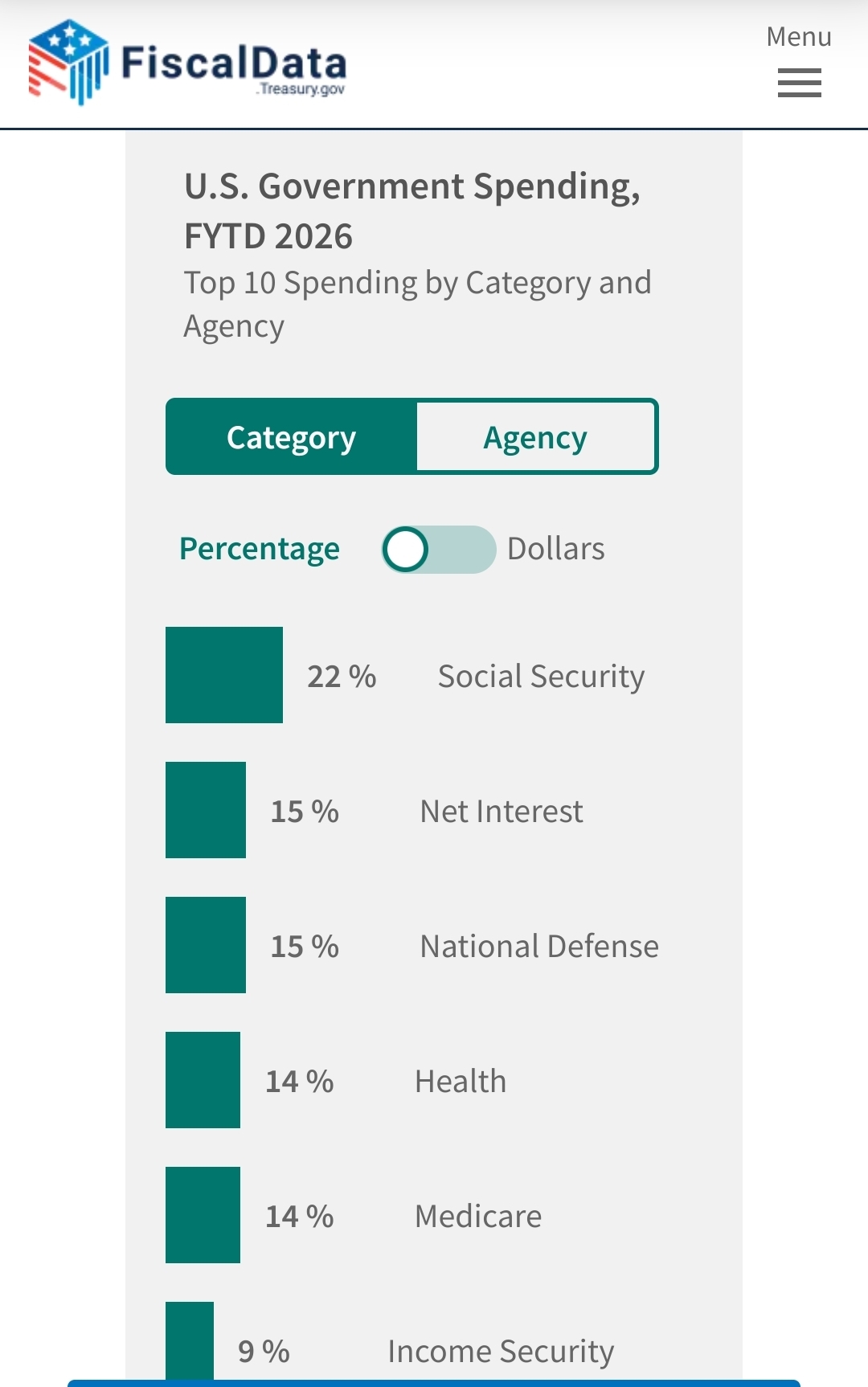Click the Menu label
Screen dimensions: 868x1387
pyautogui.click(x=798, y=37)
